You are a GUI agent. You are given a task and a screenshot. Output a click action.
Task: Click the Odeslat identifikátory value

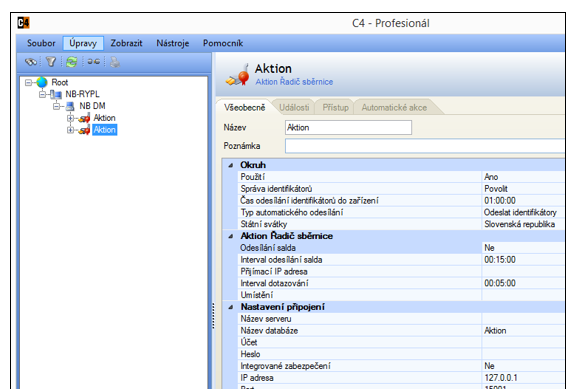coord(520,212)
